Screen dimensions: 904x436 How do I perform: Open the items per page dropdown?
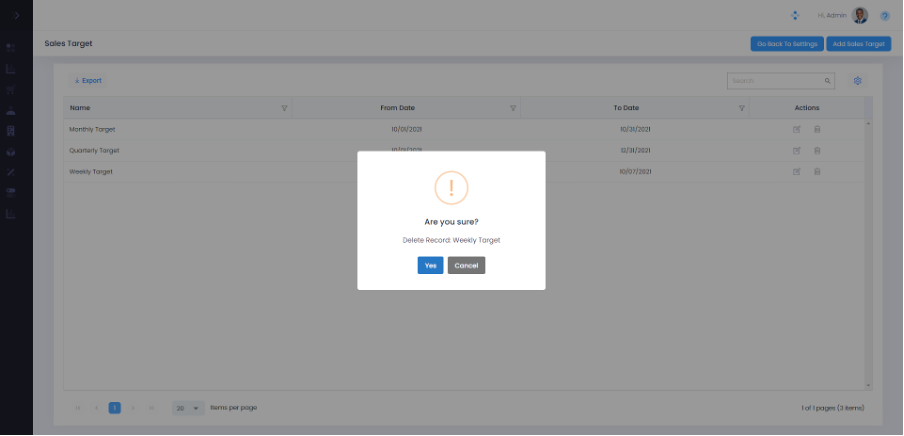[x=187, y=408]
